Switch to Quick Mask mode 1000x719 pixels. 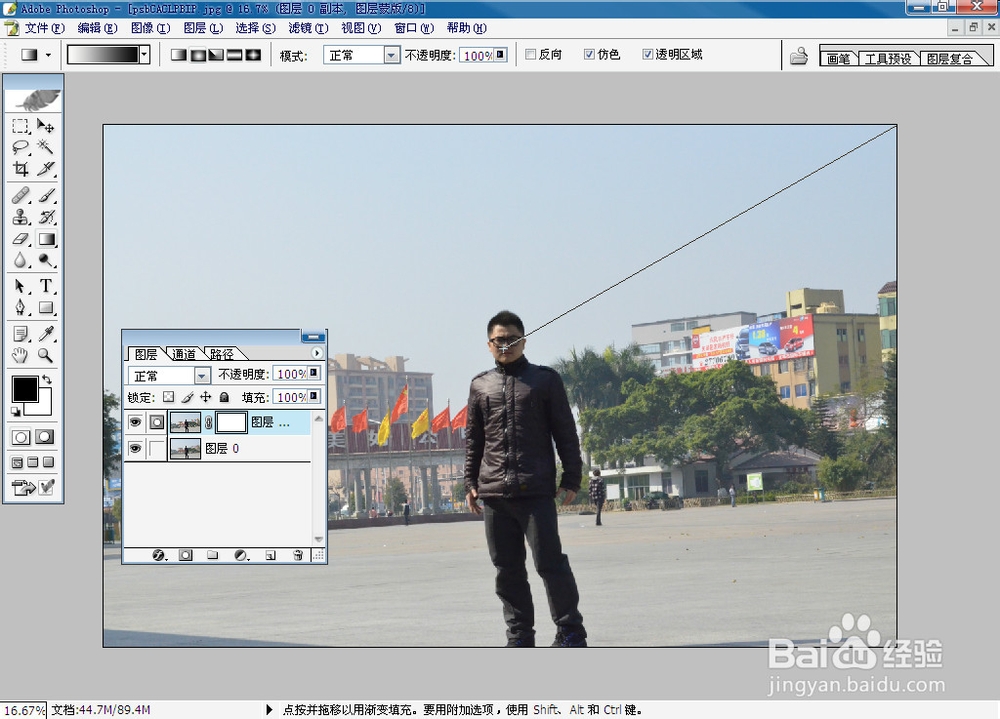(45, 437)
